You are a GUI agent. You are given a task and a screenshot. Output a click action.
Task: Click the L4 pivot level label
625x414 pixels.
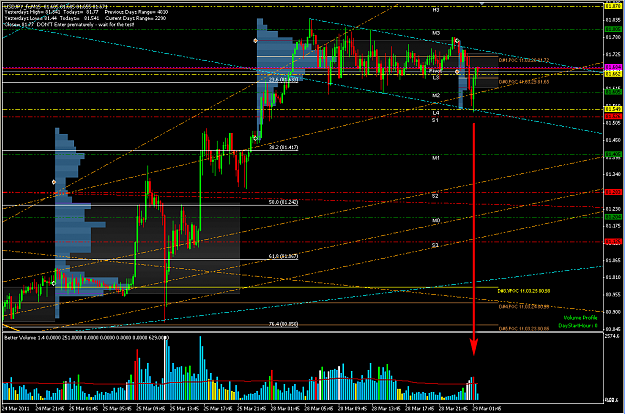click(x=436, y=113)
